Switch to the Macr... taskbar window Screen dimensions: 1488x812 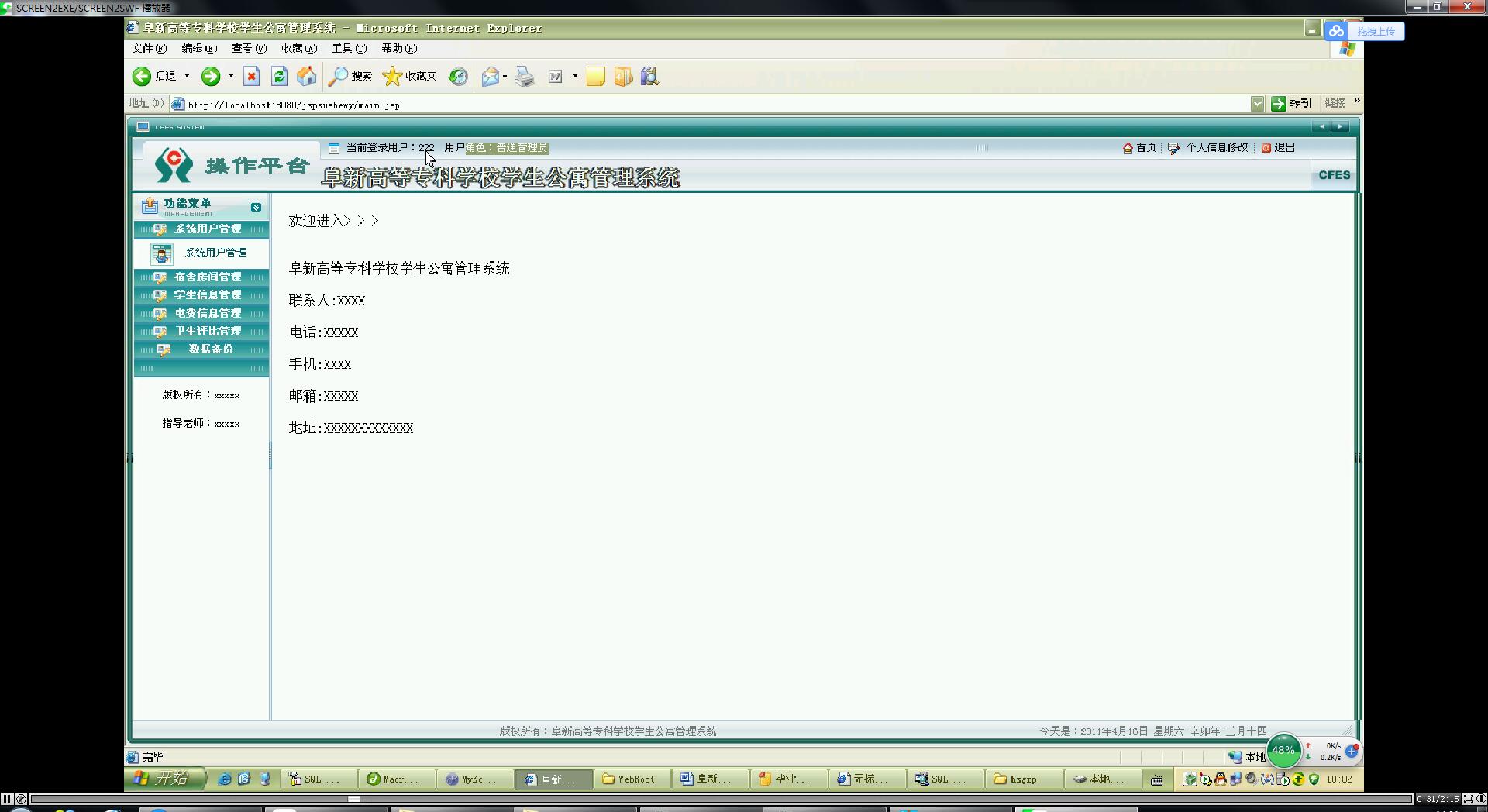398,779
